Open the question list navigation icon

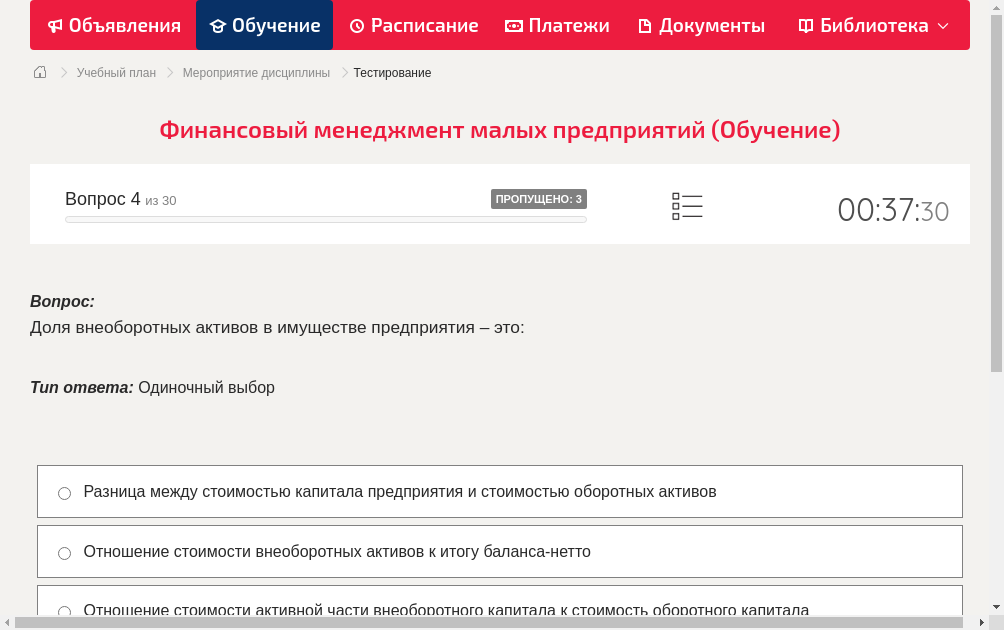[687, 206]
